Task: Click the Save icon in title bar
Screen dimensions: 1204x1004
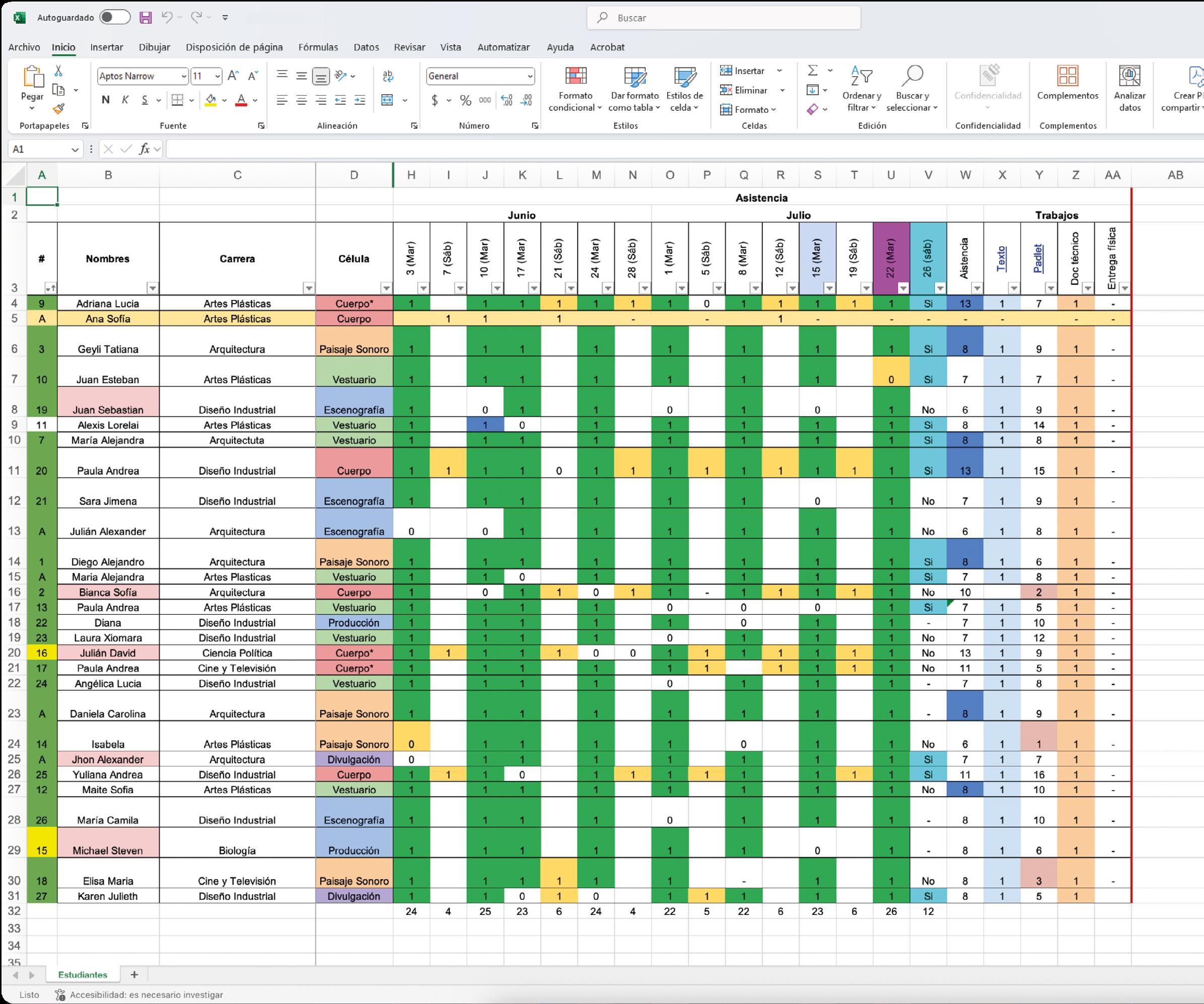Action: 146,18
